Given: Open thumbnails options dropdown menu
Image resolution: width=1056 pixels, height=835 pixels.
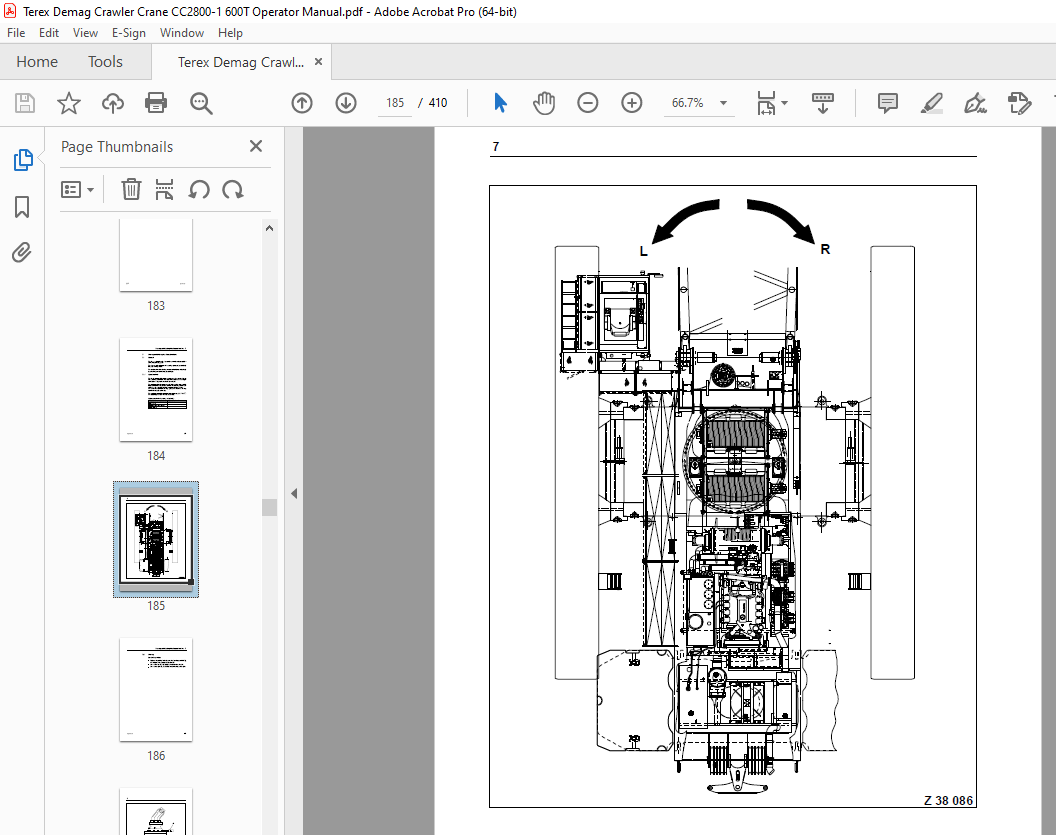Looking at the screenshot, I should point(77,189).
